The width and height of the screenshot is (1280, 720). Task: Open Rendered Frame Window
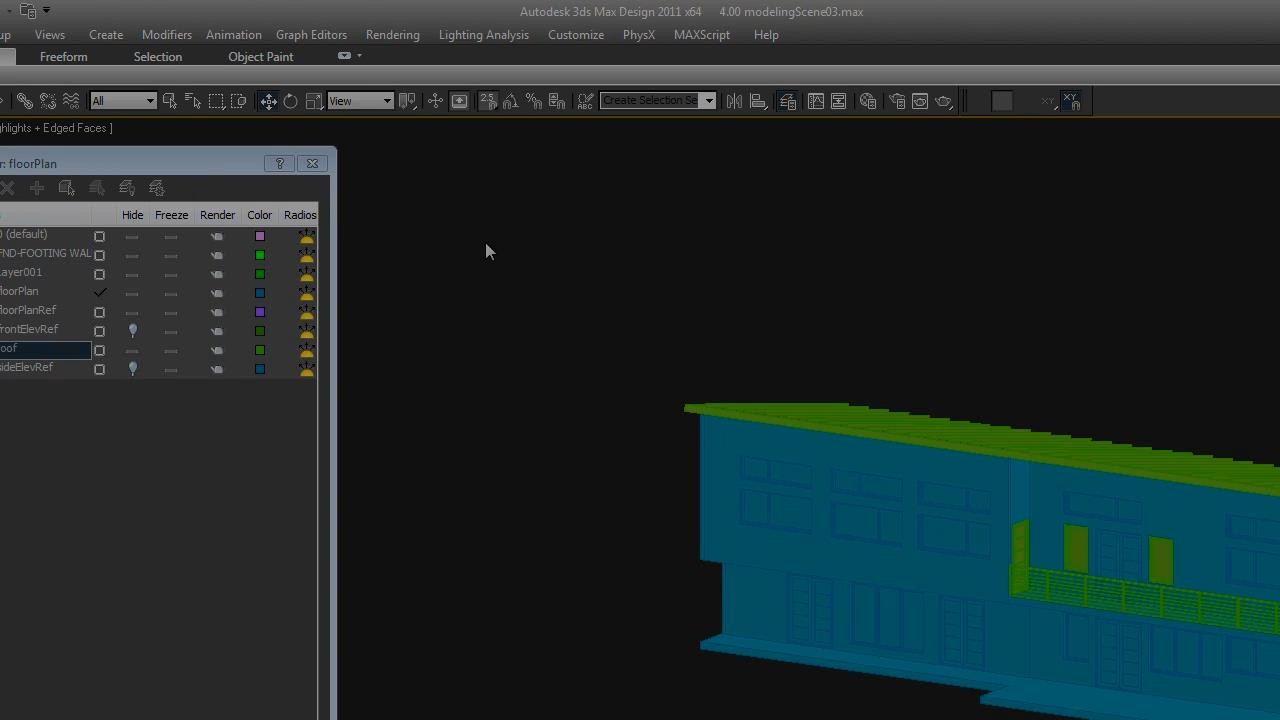pos(920,101)
